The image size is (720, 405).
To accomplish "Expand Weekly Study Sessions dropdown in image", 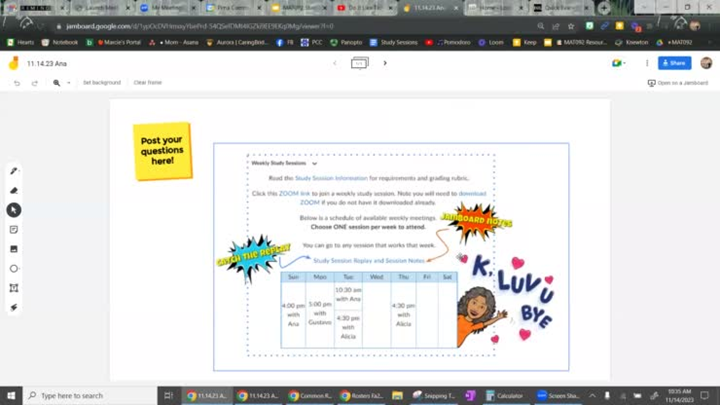I will [x=314, y=163].
